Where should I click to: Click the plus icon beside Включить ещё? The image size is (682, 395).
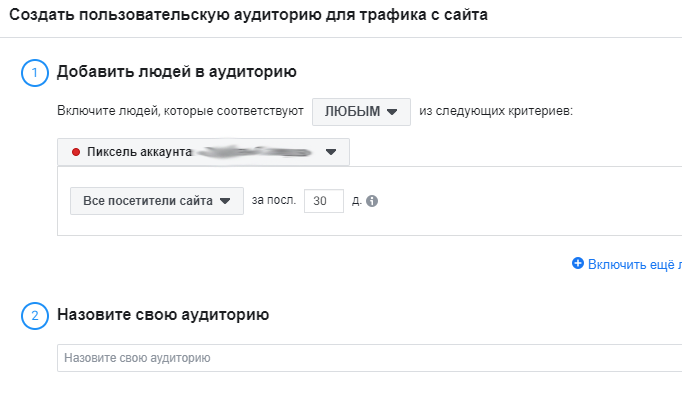(578, 263)
